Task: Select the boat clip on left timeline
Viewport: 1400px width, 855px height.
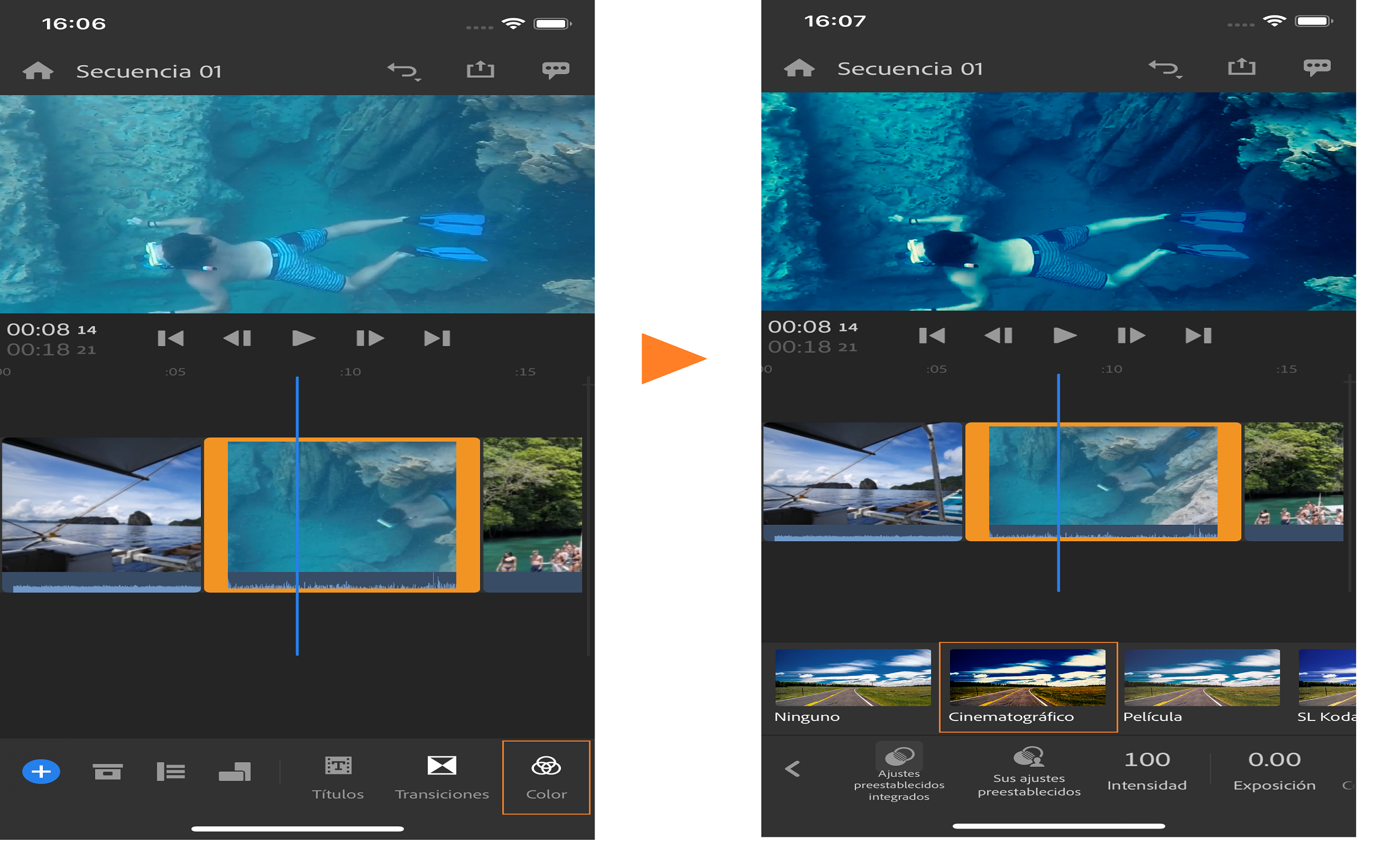Action: pos(102,514)
